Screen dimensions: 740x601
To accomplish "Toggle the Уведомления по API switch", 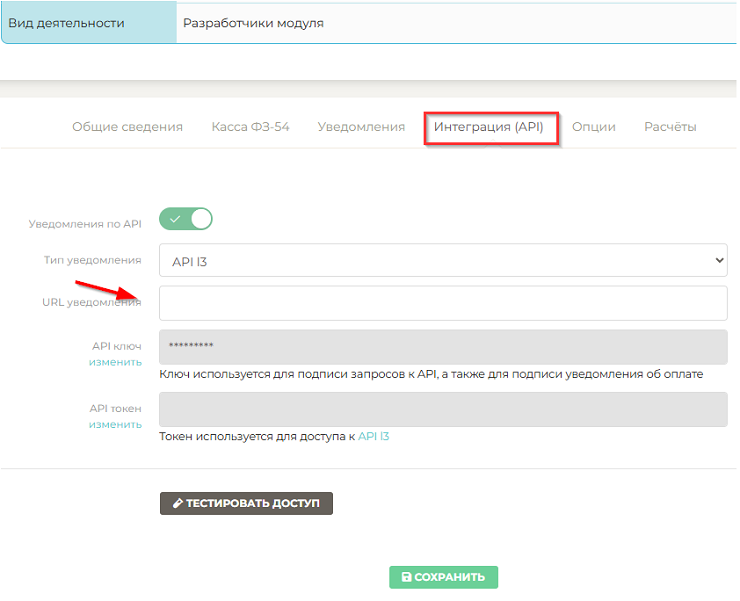I will click(x=186, y=219).
